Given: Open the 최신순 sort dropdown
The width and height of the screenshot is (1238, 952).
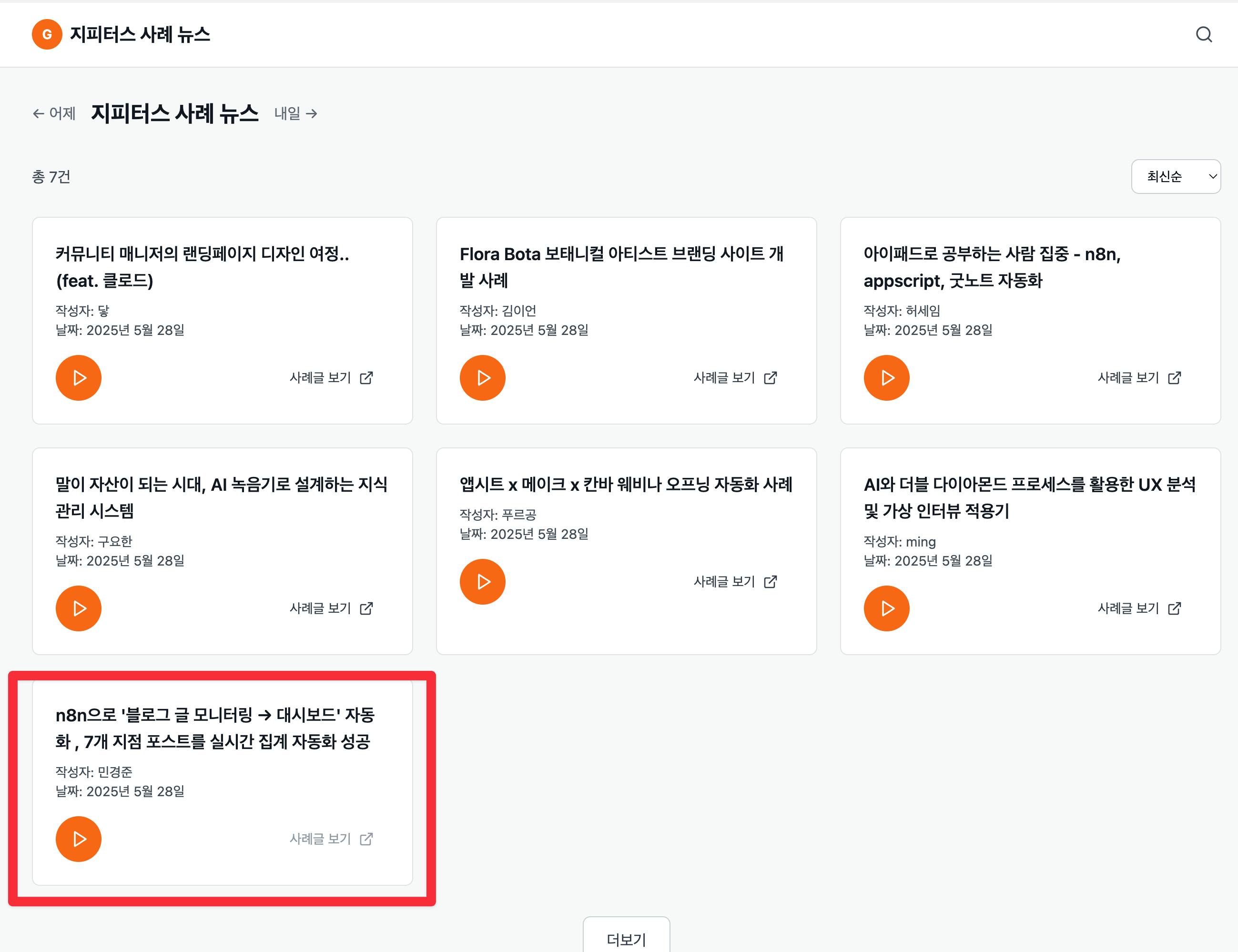Looking at the screenshot, I should coord(1176,177).
